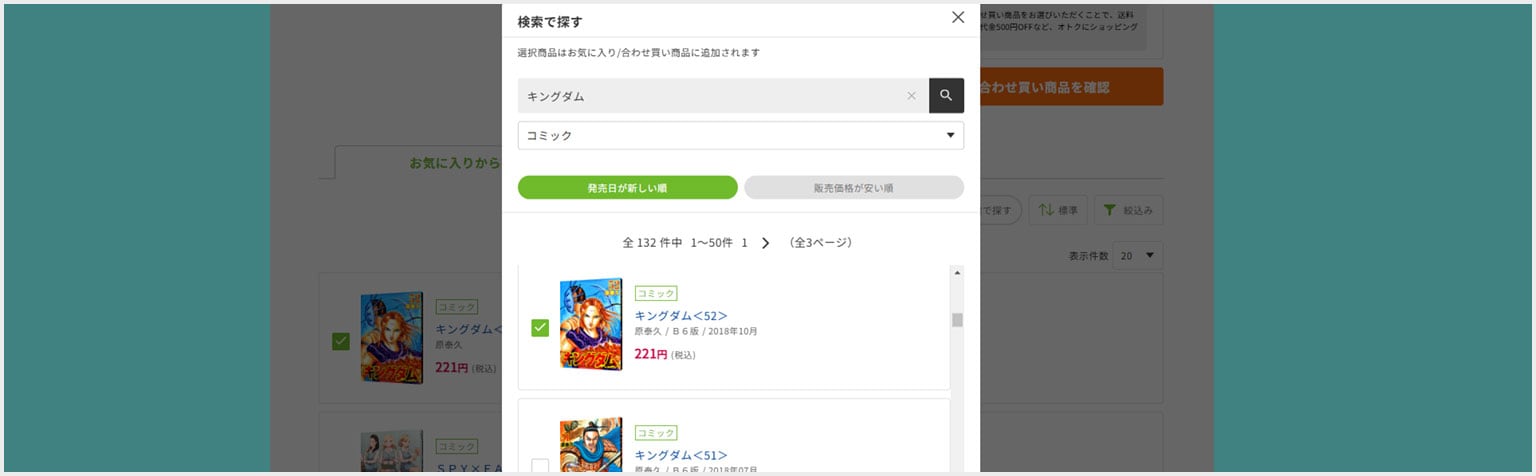Open the コミック category dropdown

point(740,136)
